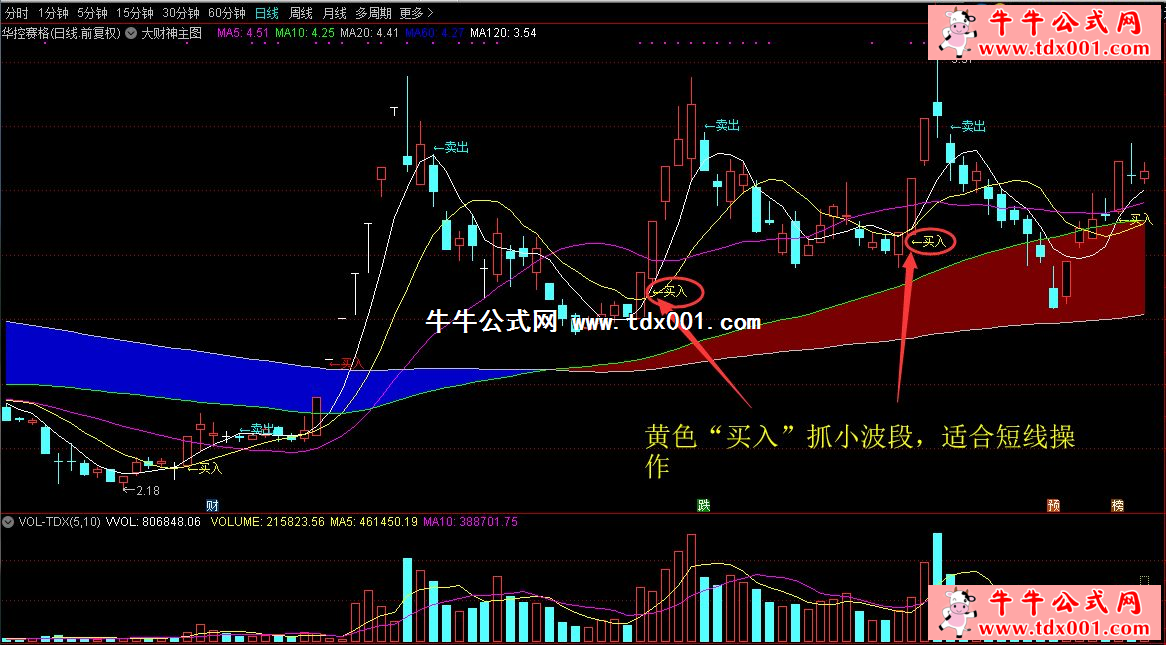Click the MA120: 3.54 moving average label

(503, 33)
